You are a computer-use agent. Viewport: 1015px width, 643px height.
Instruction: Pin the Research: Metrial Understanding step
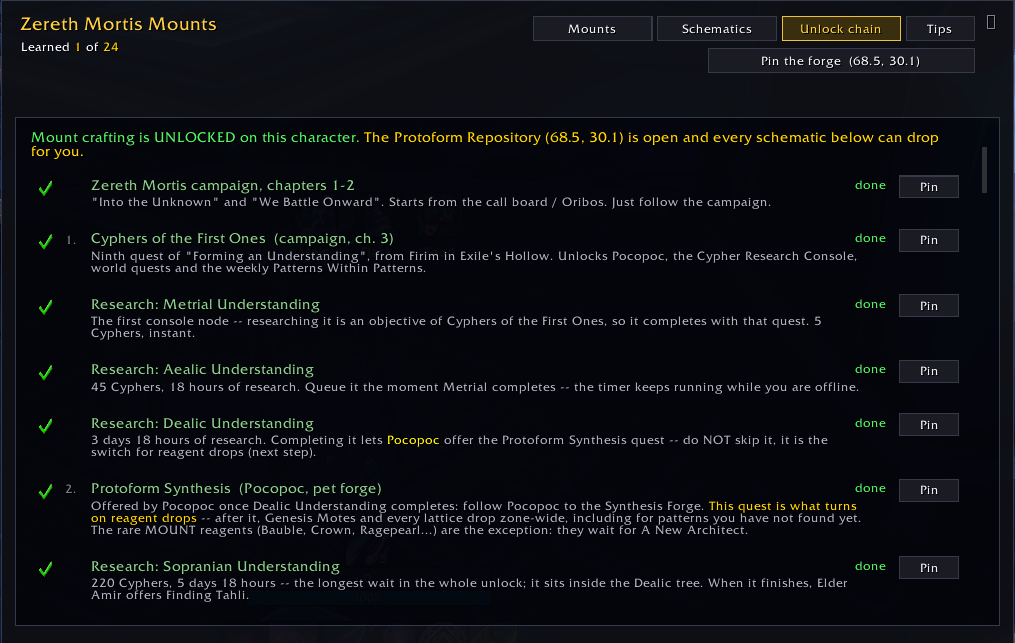pyautogui.click(x=929, y=306)
